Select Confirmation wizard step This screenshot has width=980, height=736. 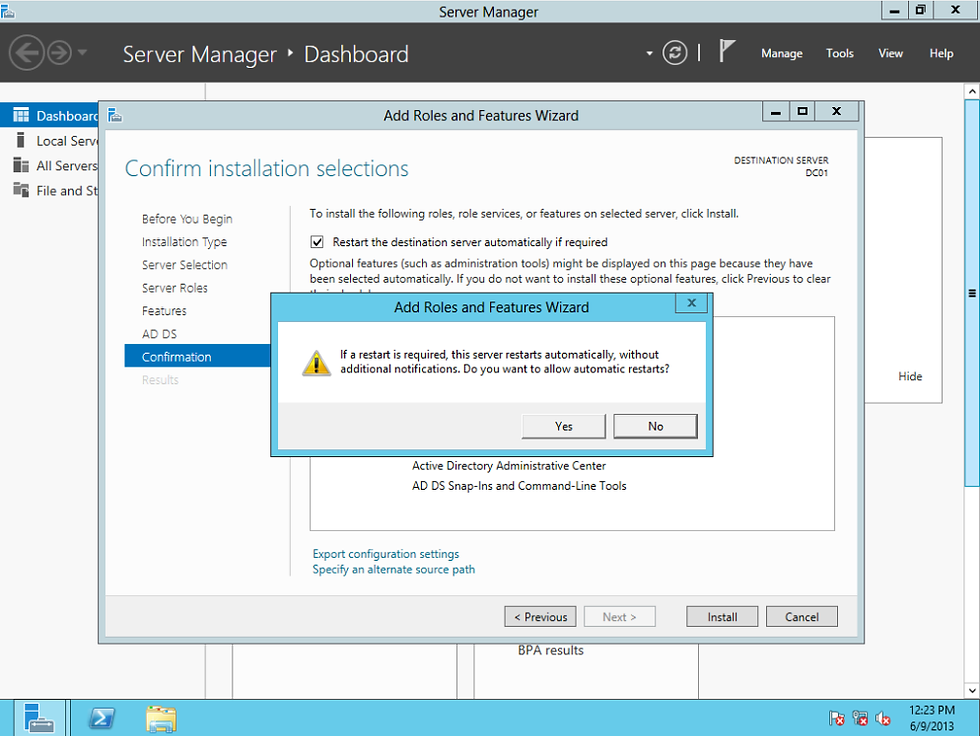198,357
